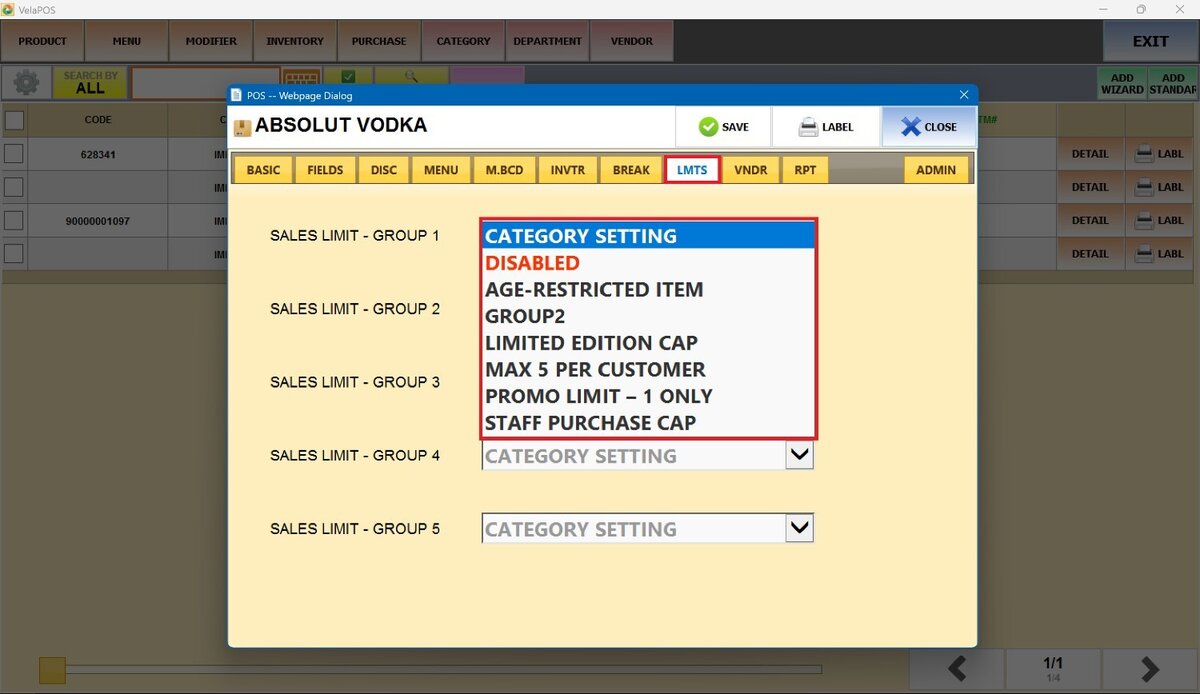
Task: Select the LMTS tab
Action: [692, 170]
